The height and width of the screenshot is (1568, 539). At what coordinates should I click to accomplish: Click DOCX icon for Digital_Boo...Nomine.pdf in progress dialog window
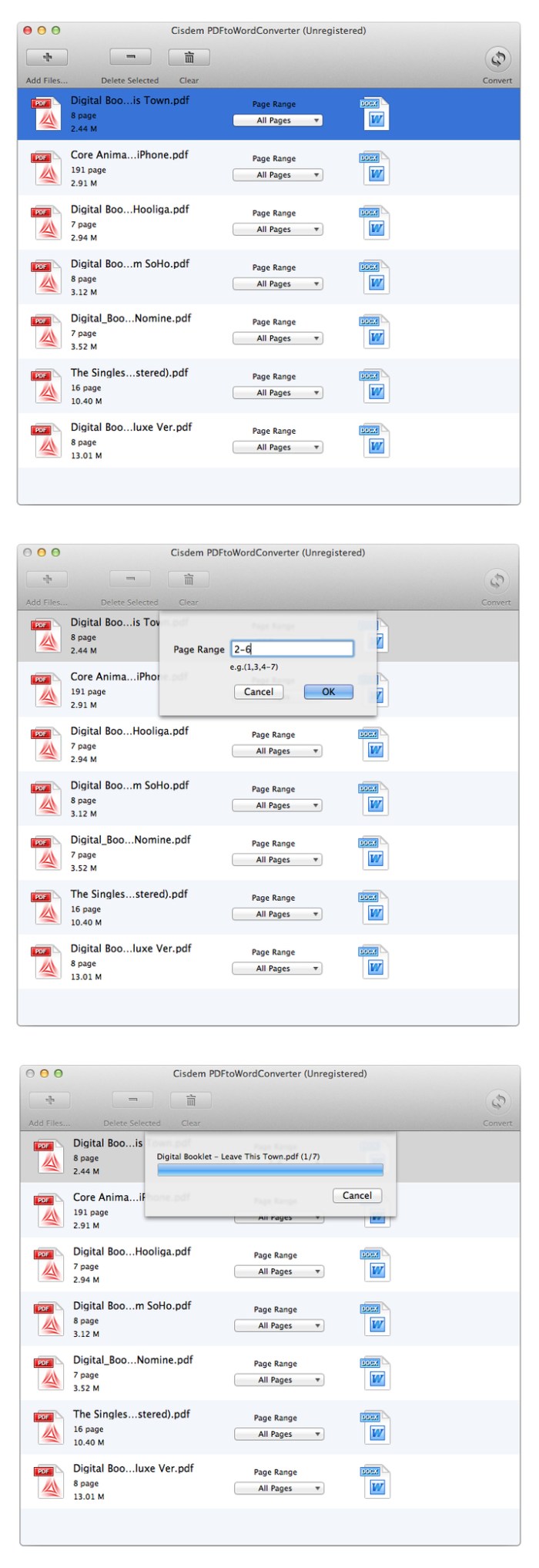pos(376,1373)
